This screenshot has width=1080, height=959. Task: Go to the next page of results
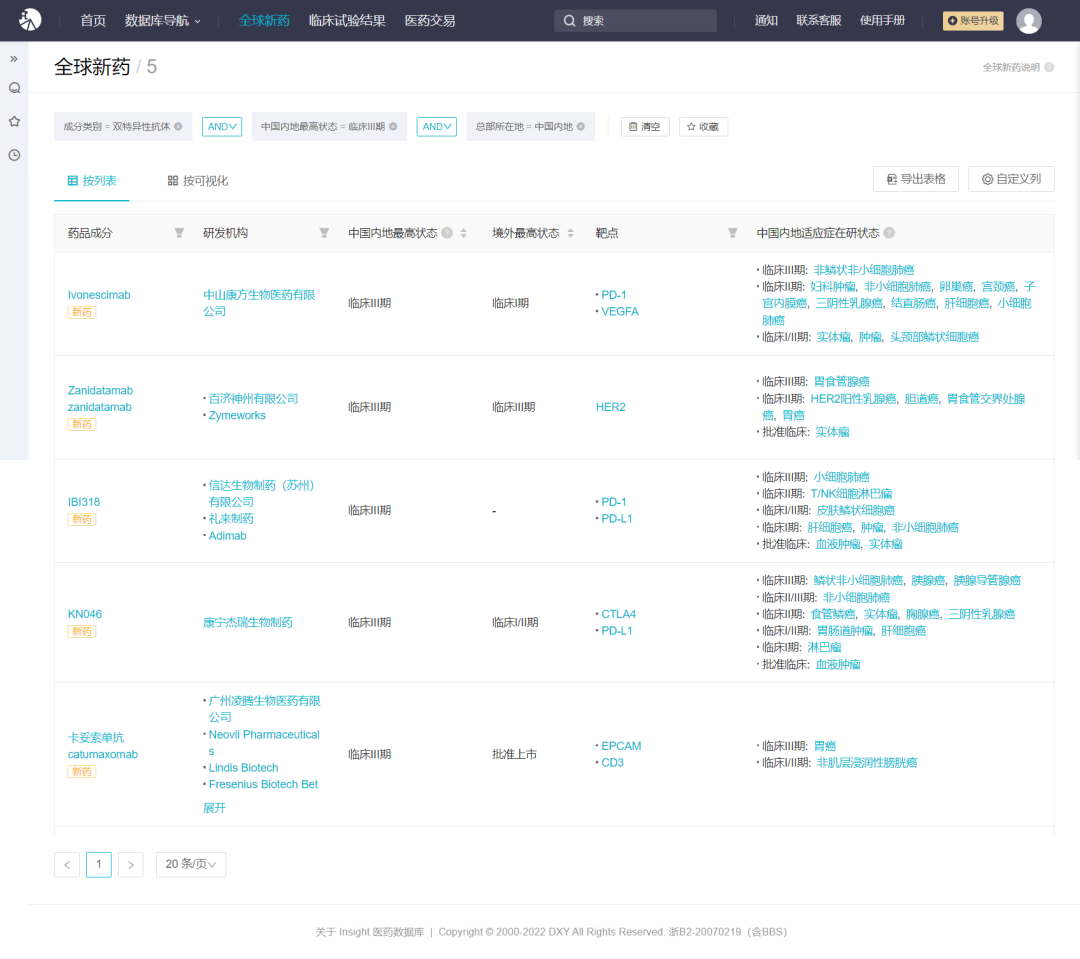[x=131, y=865]
